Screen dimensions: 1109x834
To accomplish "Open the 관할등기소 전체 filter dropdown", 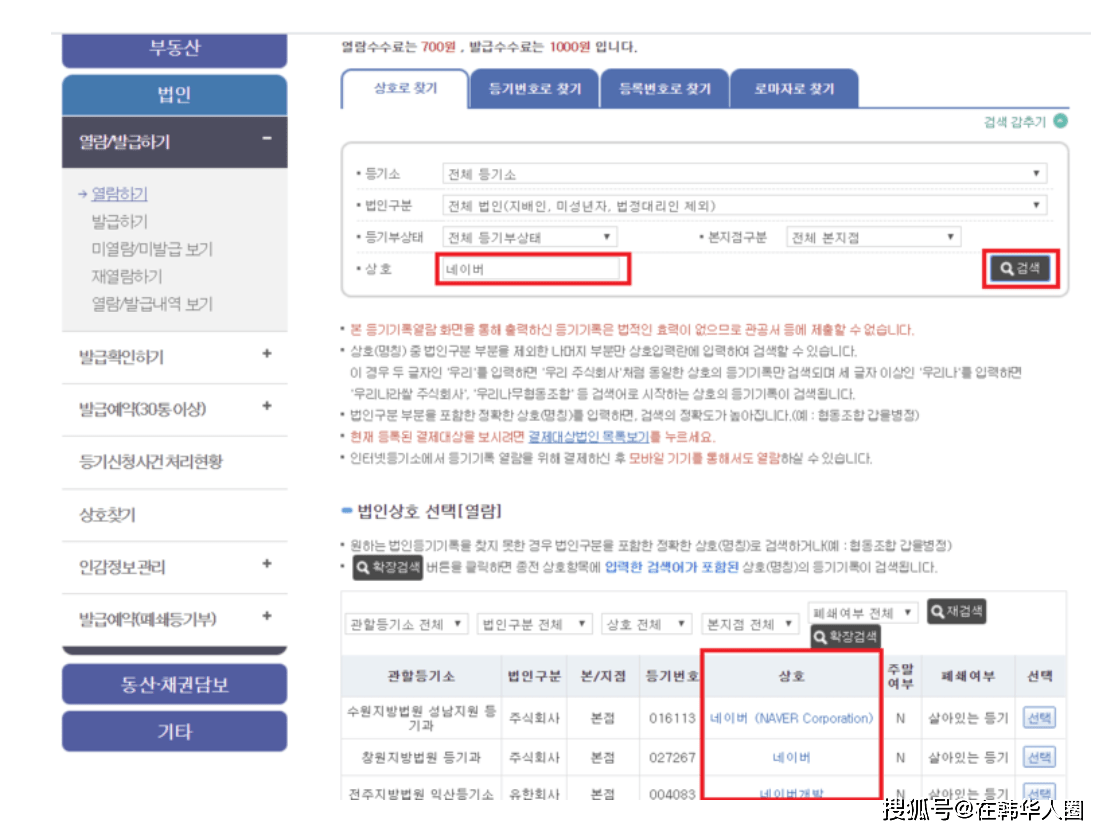I will pos(406,624).
